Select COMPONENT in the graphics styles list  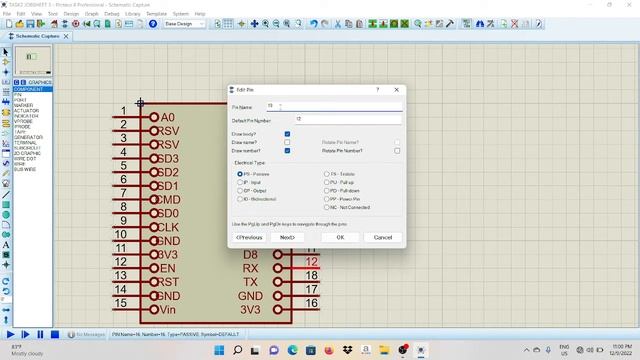click(33, 89)
